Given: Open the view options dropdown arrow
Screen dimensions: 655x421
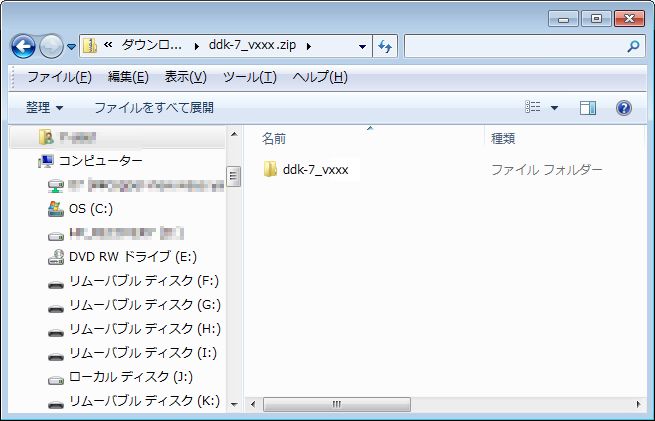Looking at the screenshot, I should pyautogui.click(x=555, y=108).
